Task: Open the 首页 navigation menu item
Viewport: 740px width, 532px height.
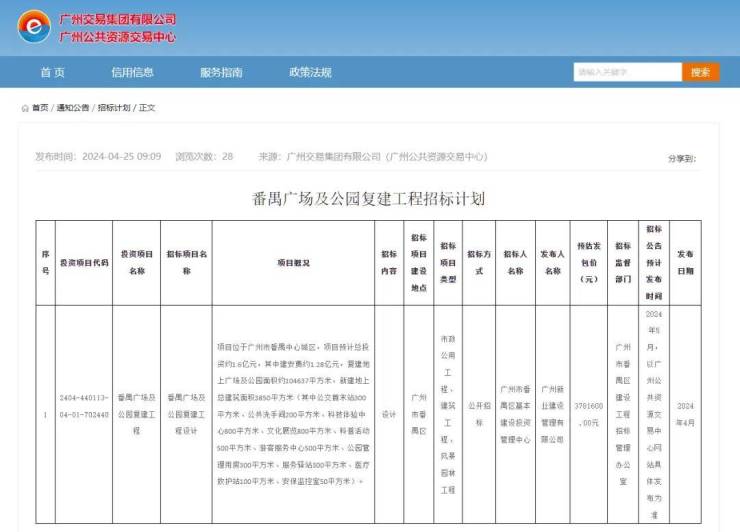Action: tap(52, 72)
